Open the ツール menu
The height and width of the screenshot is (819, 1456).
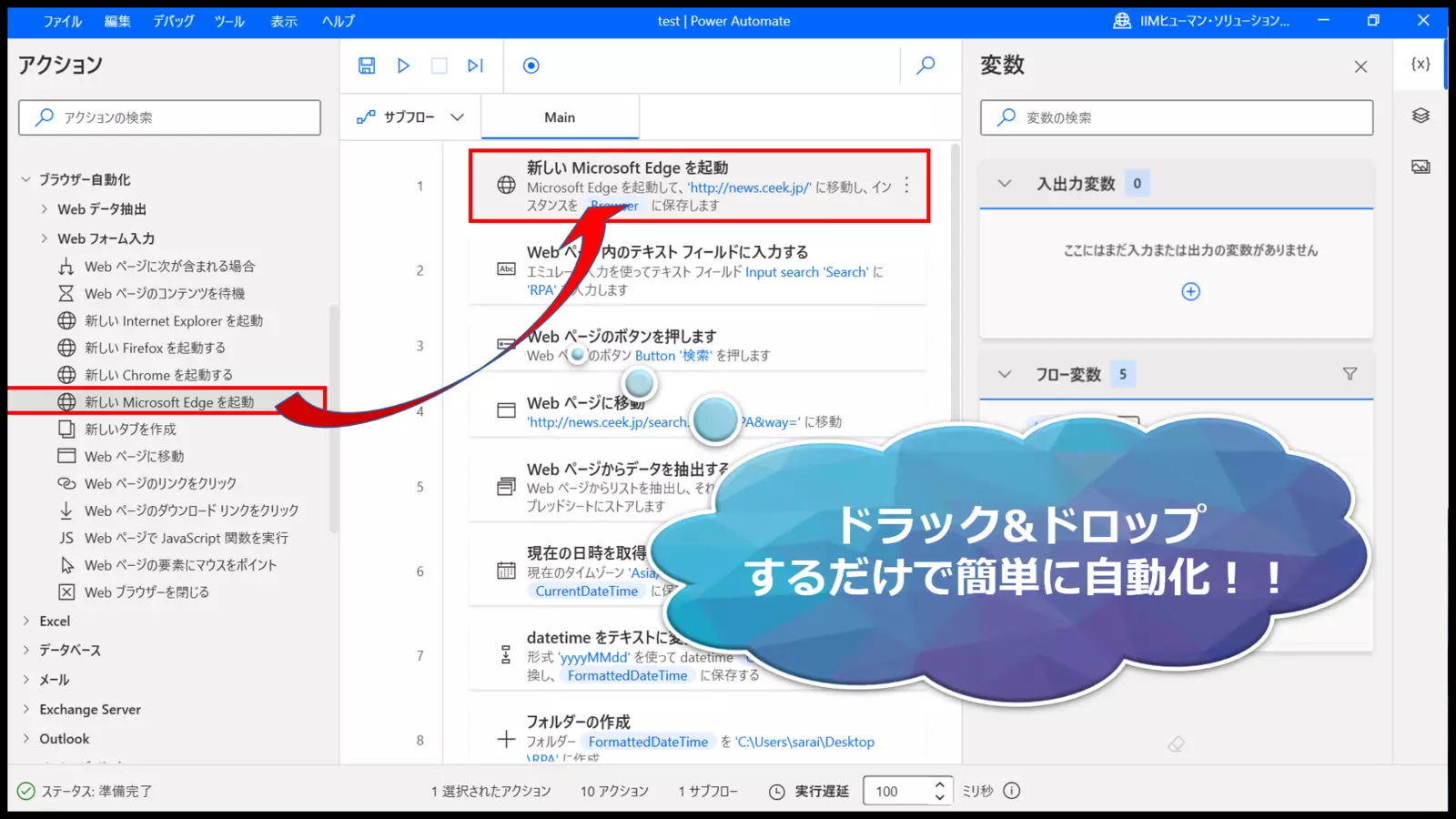[x=229, y=21]
